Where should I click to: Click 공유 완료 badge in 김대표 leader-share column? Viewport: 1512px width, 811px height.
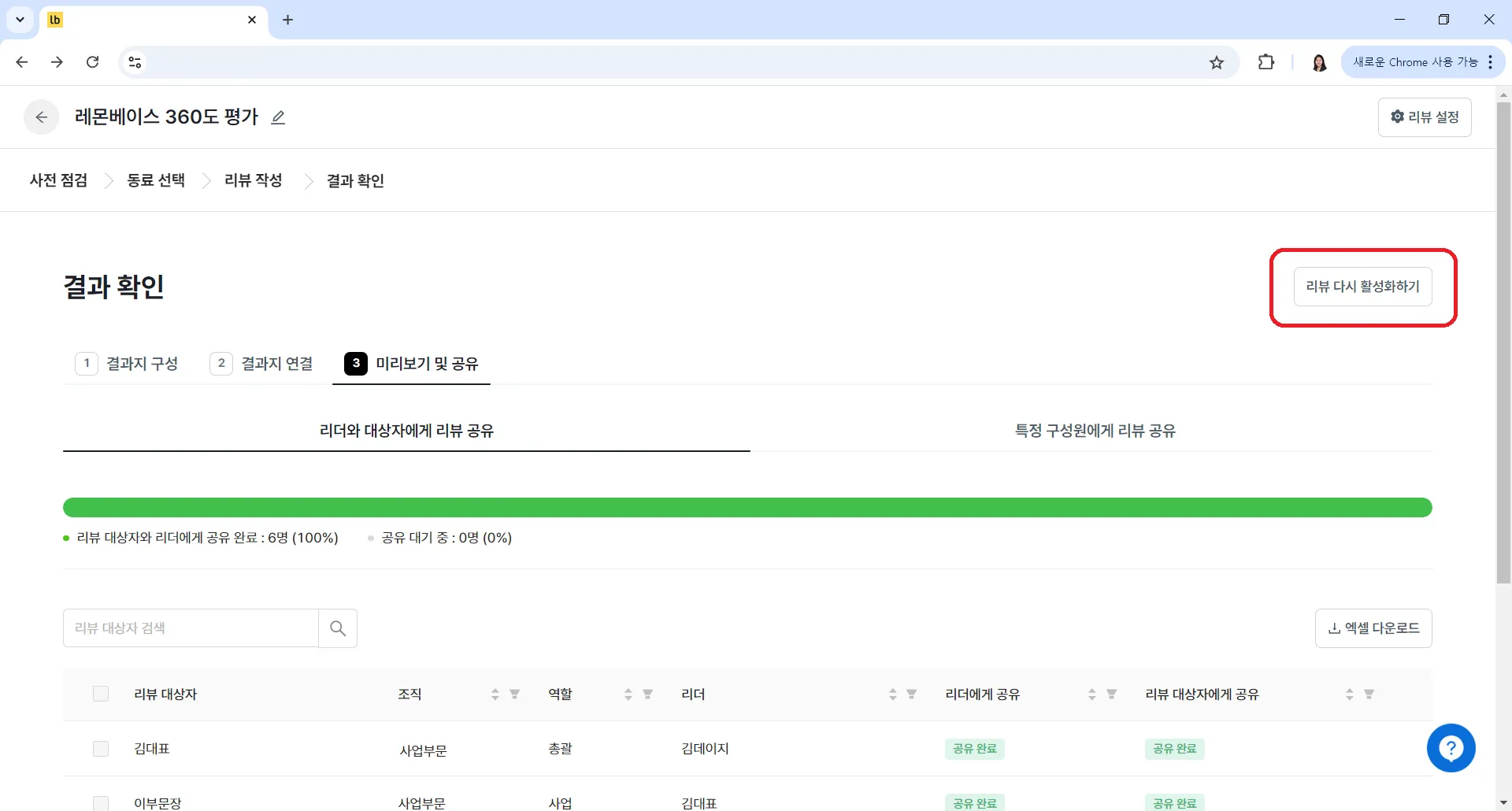(974, 749)
